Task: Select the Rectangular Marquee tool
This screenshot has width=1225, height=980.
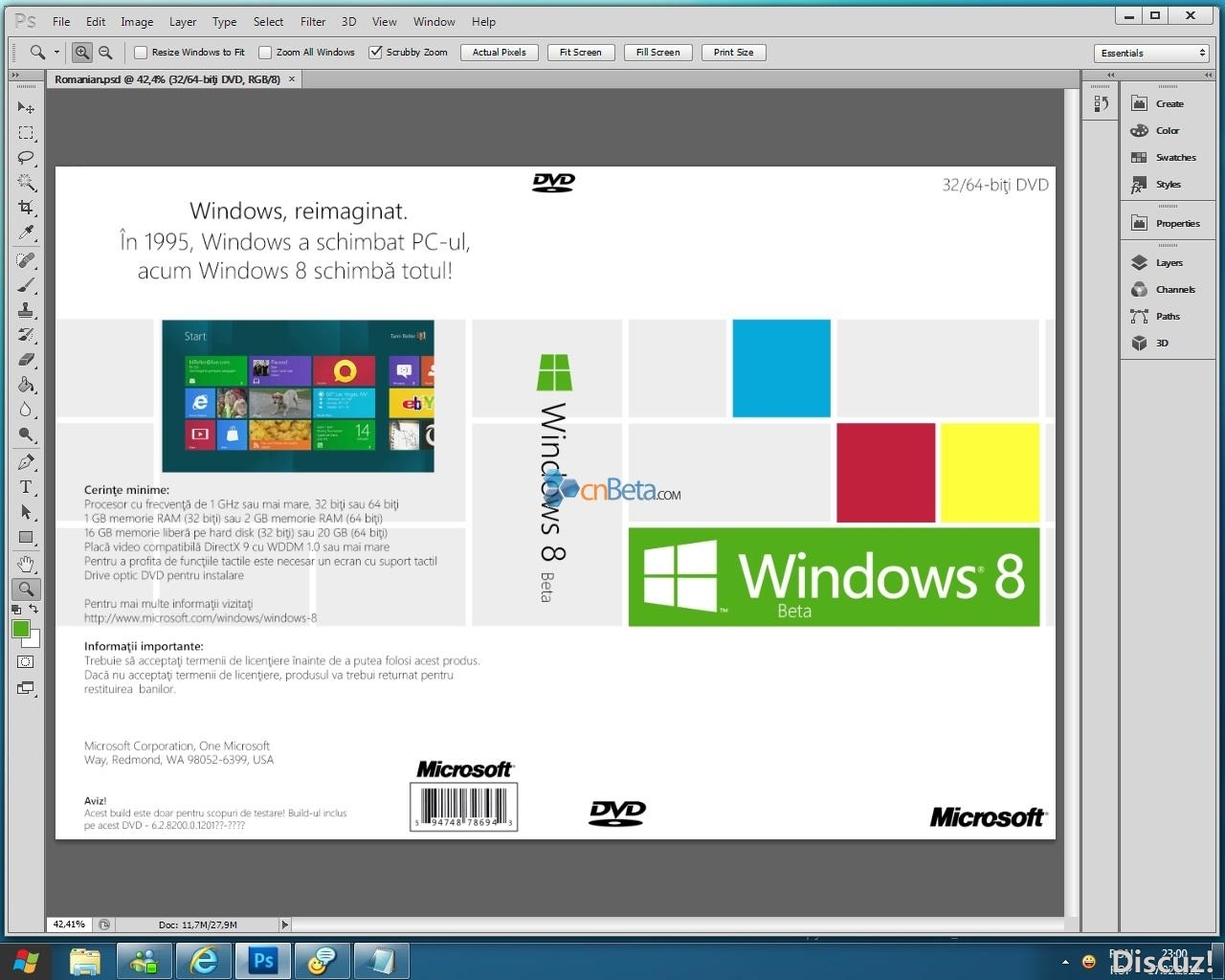Action: coord(26,133)
